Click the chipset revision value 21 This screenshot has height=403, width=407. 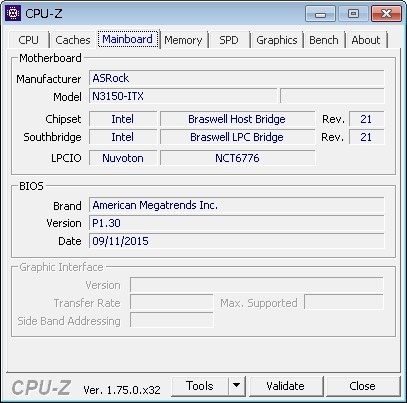click(x=366, y=119)
